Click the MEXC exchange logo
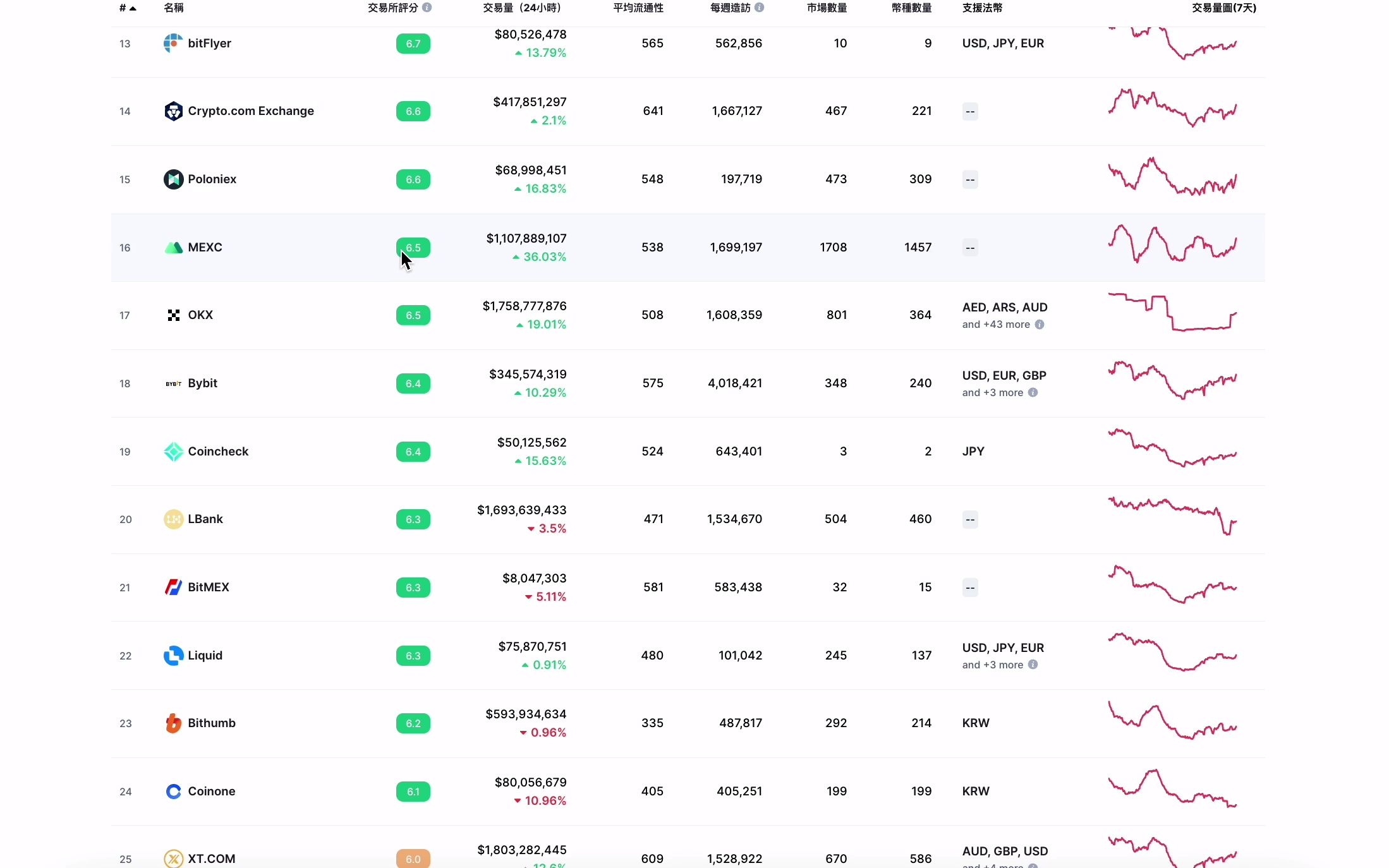 (173, 248)
